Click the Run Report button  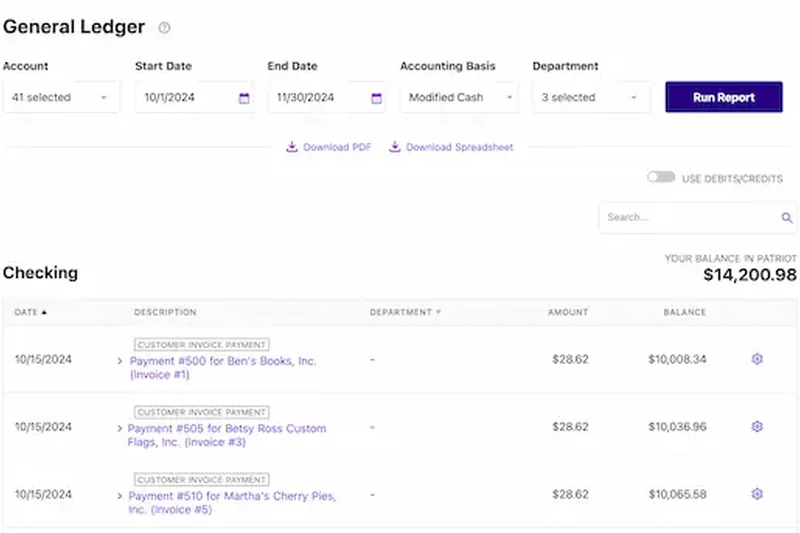(723, 97)
